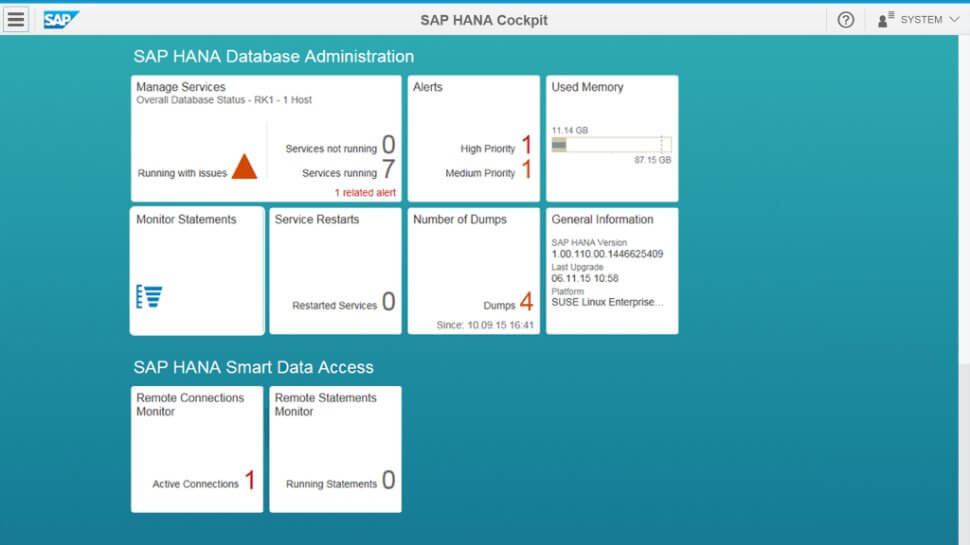The image size is (970, 545).
Task: Open the Alerts tile
Action: pos(473,110)
